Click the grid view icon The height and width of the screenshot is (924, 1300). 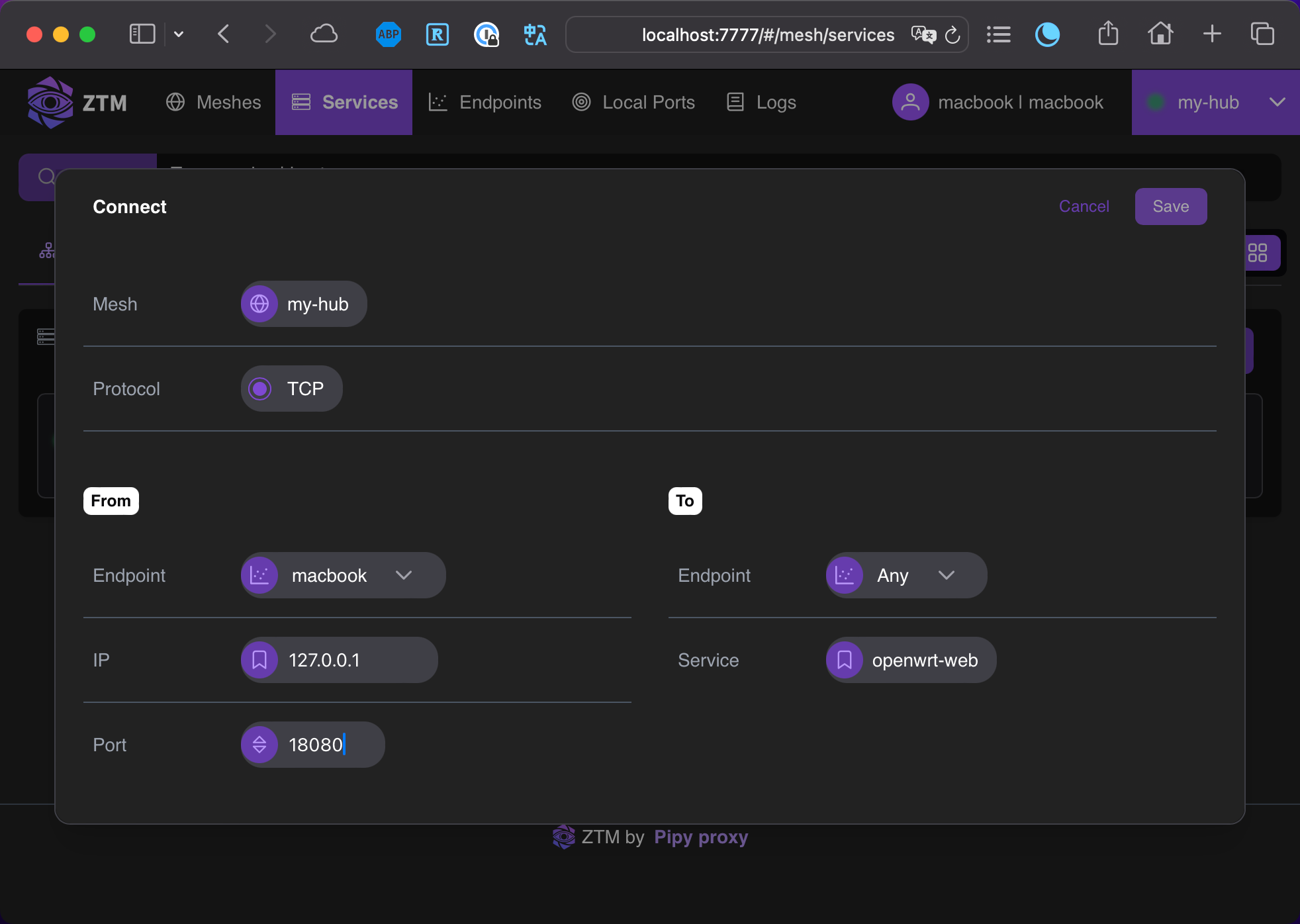[1257, 253]
